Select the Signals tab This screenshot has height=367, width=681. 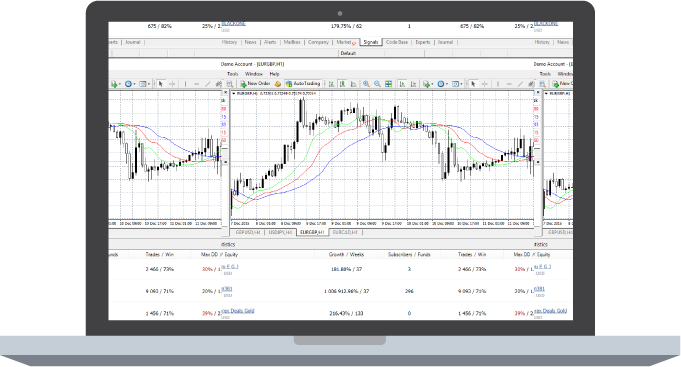tap(371, 42)
